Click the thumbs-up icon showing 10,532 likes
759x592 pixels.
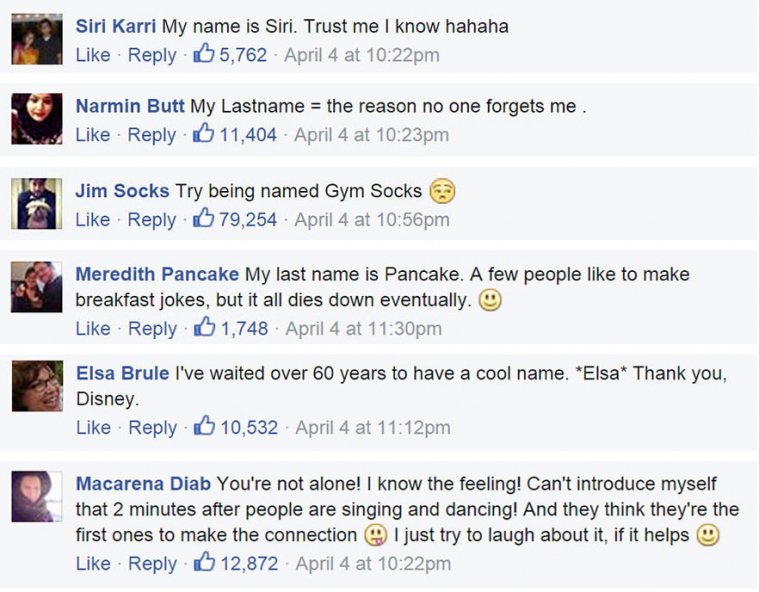[204, 427]
